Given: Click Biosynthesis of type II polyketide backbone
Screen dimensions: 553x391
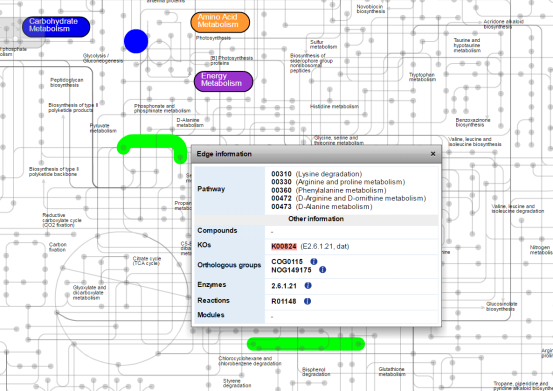Looking at the screenshot, I should tap(54, 172).
